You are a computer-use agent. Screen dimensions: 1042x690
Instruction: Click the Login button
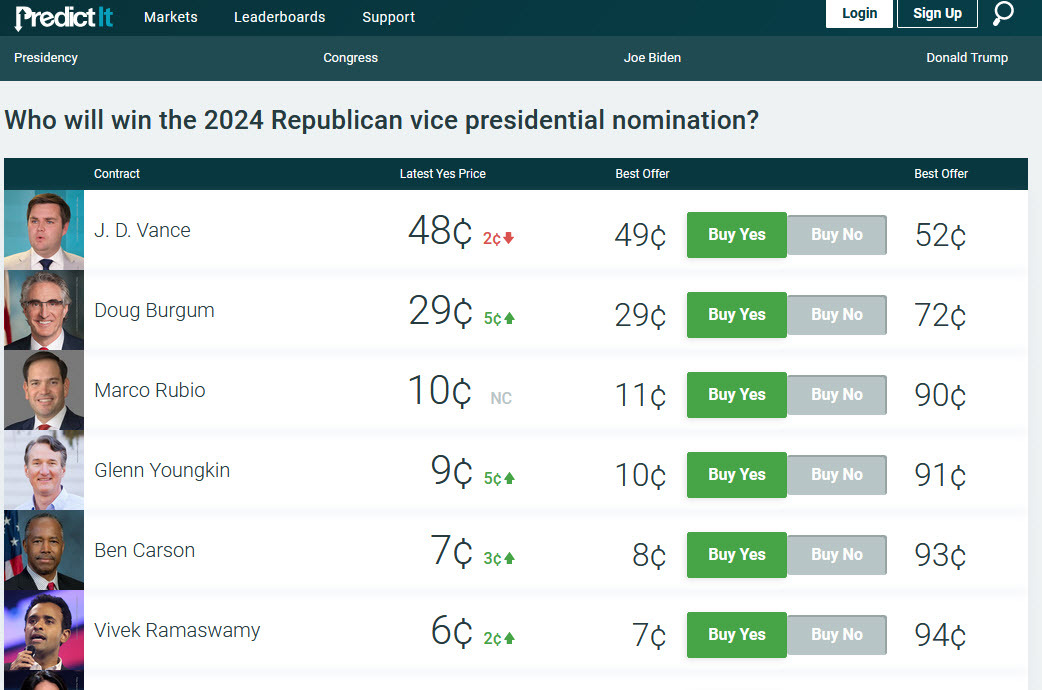tap(859, 14)
